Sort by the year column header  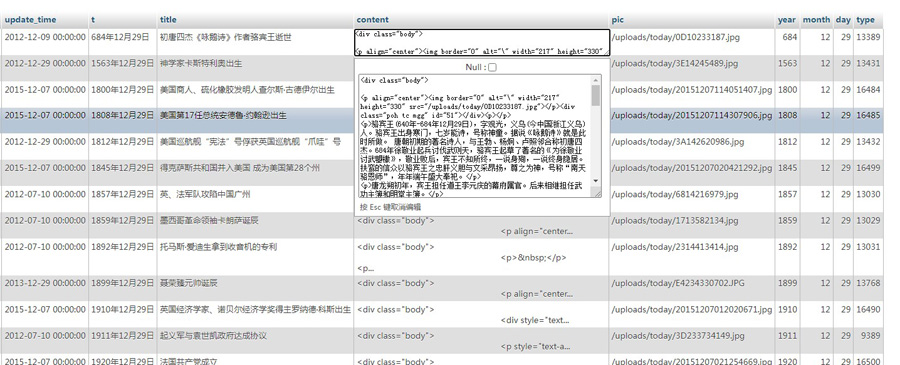point(786,20)
